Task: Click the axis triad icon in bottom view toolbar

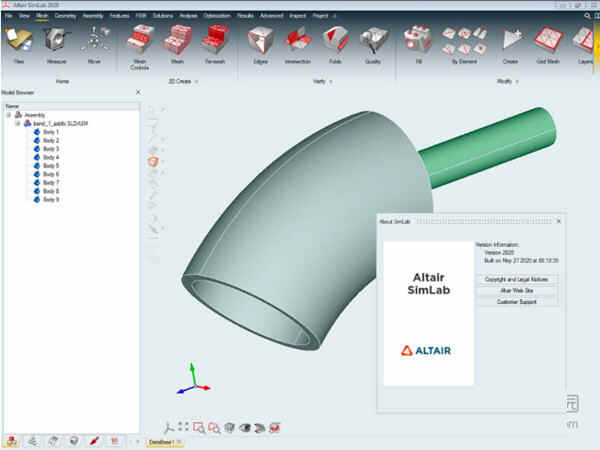Action: (x=169, y=427)
